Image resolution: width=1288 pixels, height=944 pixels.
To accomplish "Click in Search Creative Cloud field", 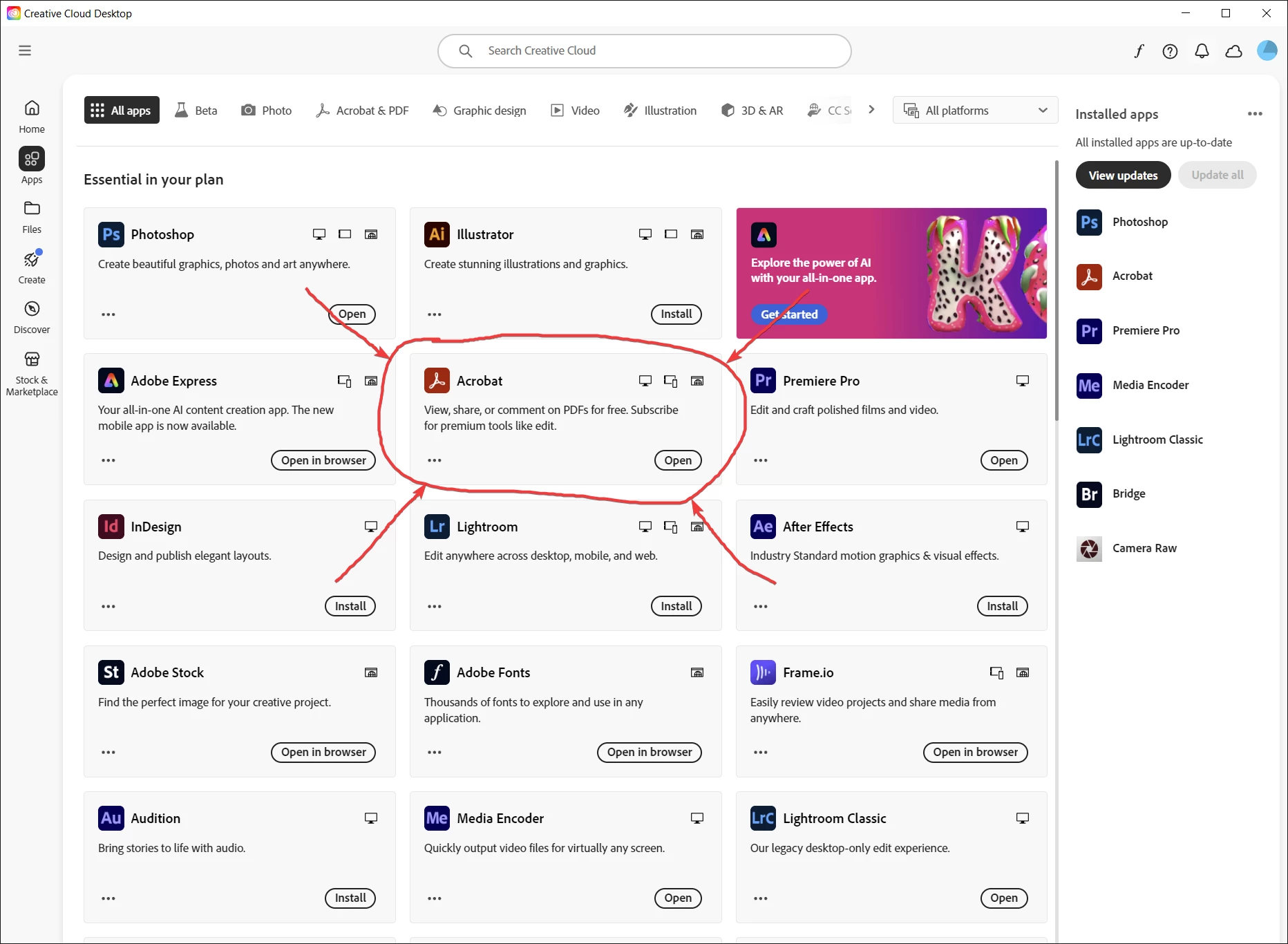I will pyautogui.click(x=644, y=51).
